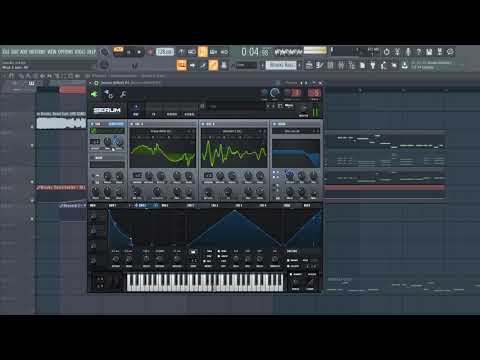Click the question mark help icon
Image resolution: width=480 pixels, height=360 pixels.
(419, 52)
